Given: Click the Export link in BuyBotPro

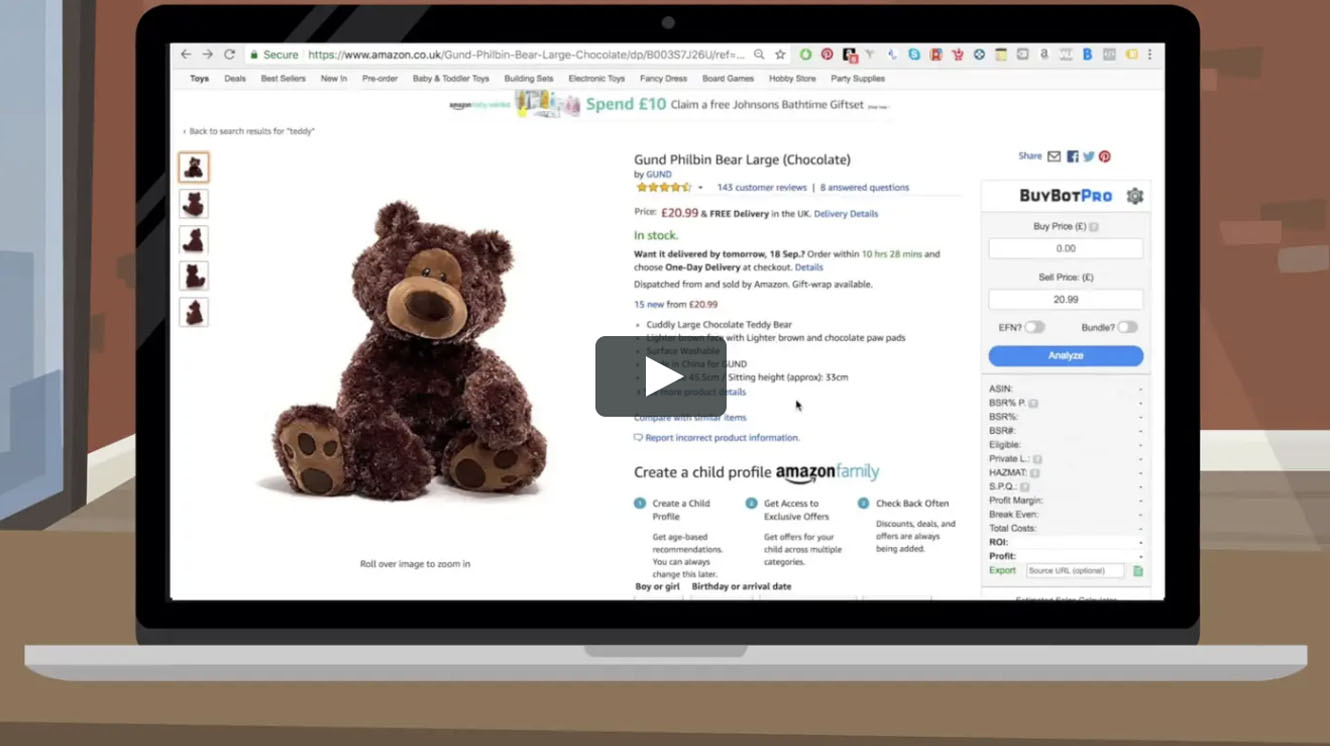Looking at the screenshot, I should tap(1002, 570).
